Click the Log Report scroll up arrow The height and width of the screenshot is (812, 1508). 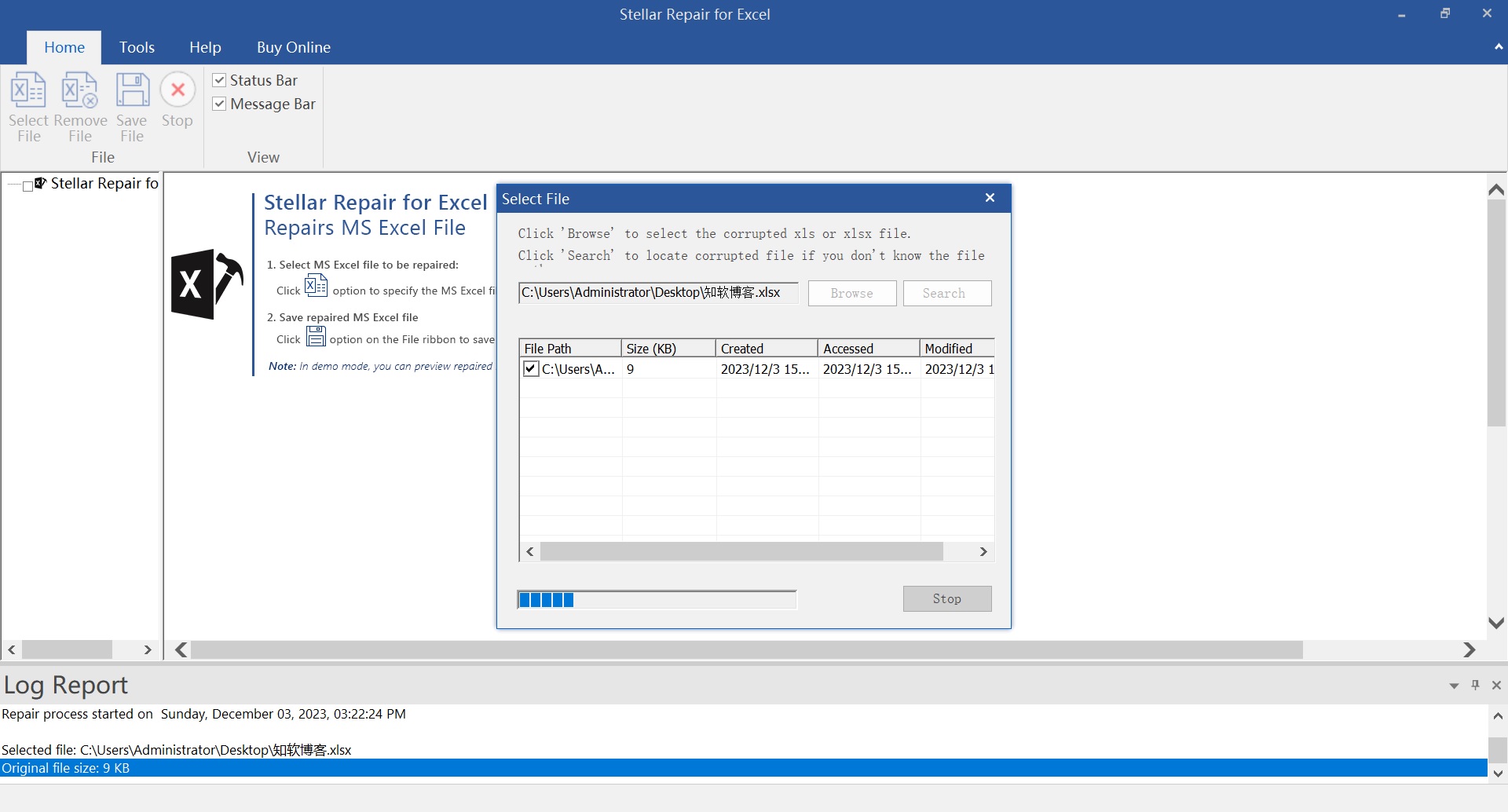point(1498,715)
